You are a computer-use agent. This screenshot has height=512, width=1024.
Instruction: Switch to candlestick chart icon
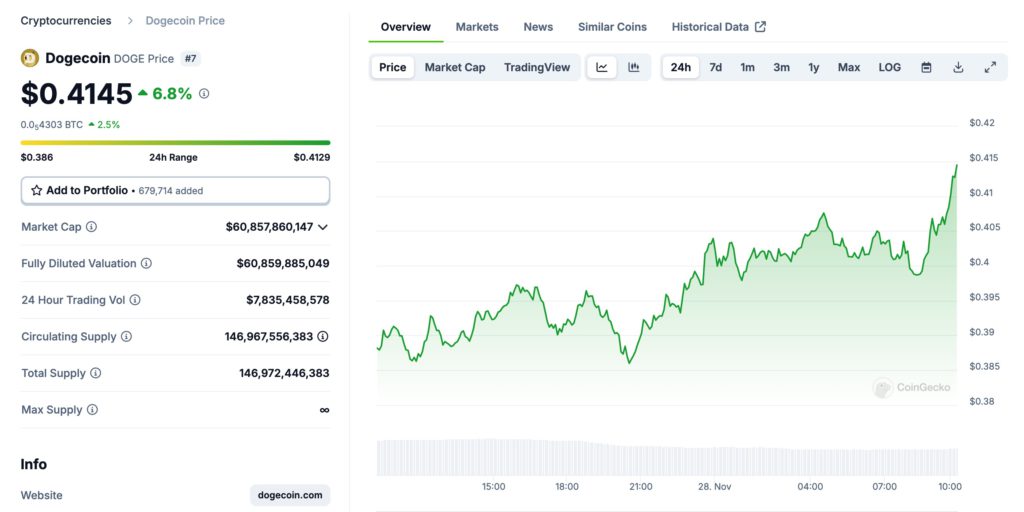(x=634, y=67)
